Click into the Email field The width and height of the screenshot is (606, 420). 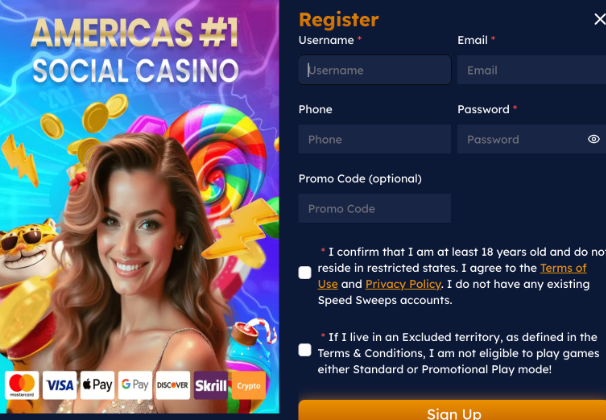531,70
